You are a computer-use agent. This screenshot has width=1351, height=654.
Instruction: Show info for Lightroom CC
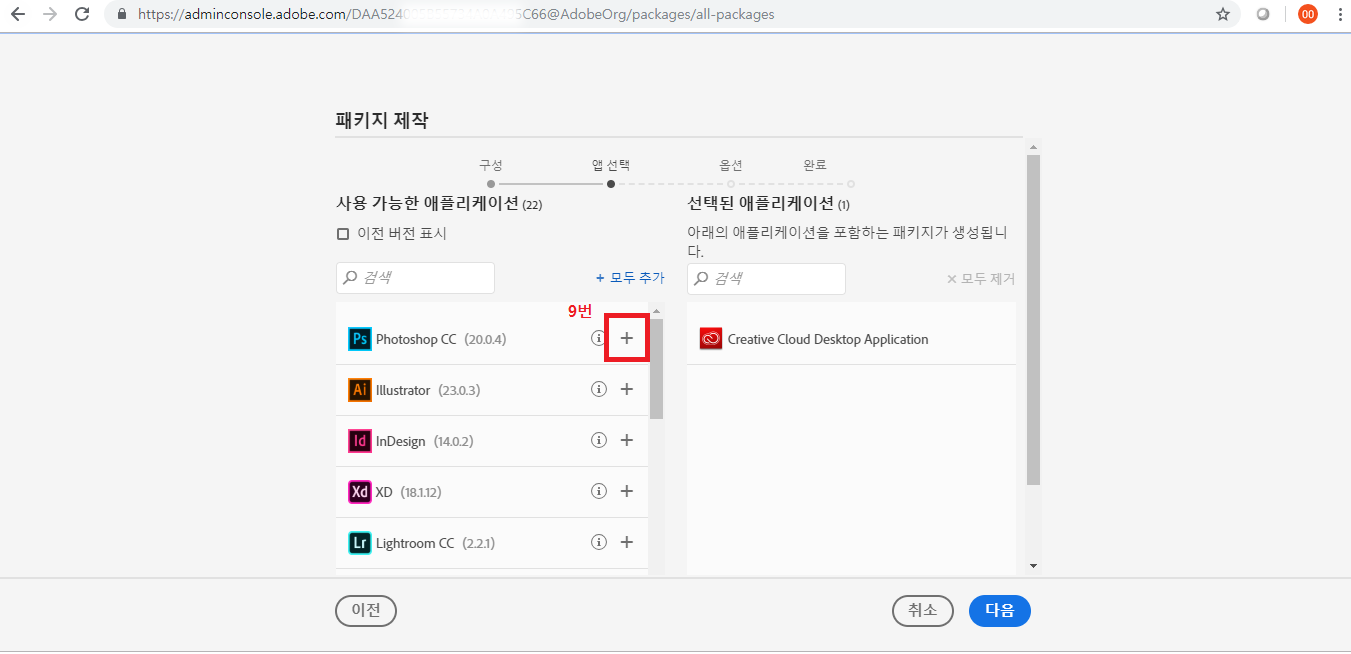click(x=599, y=542)
